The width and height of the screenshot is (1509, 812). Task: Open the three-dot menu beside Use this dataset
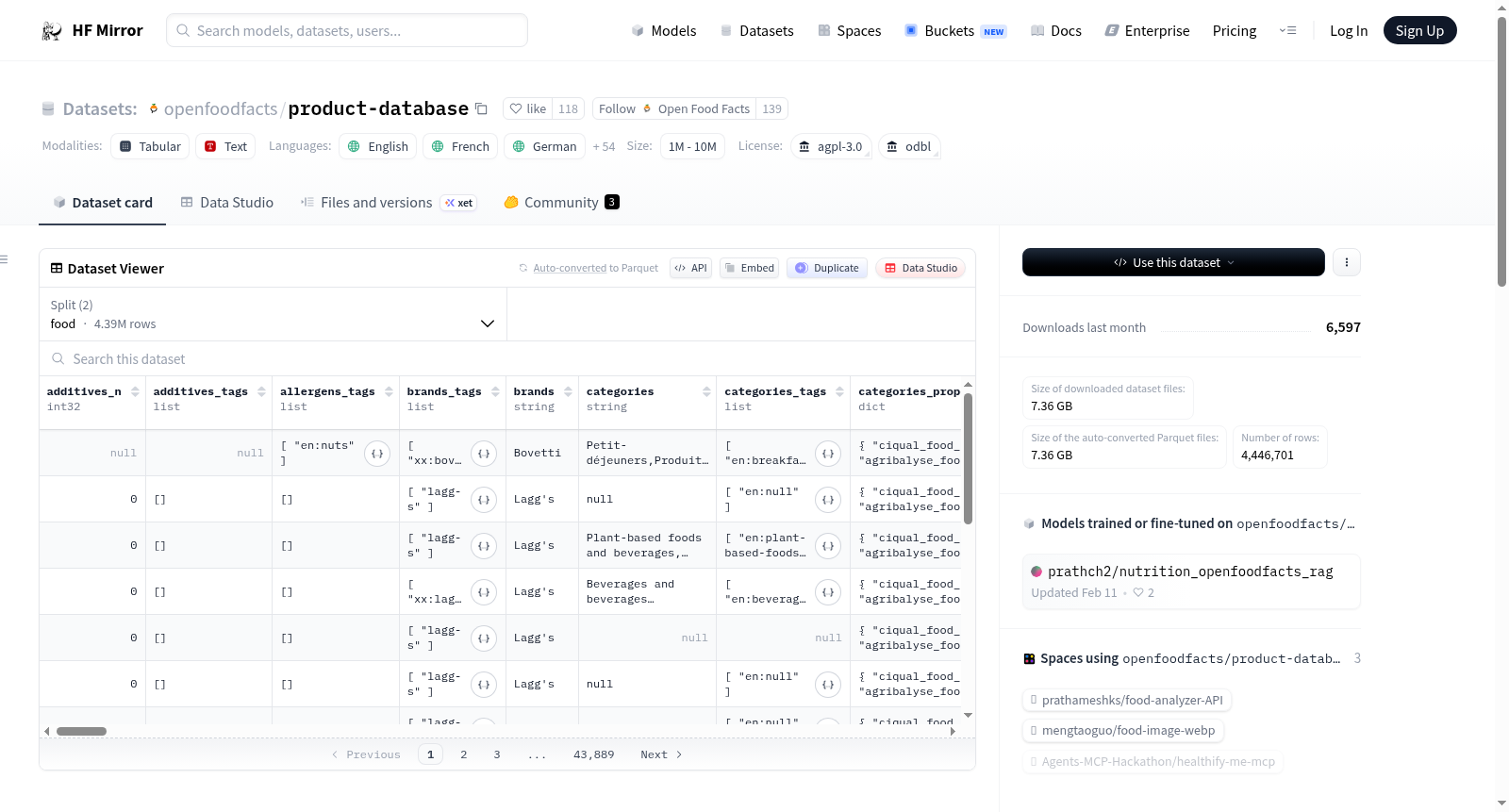(x=1347, y=262)
